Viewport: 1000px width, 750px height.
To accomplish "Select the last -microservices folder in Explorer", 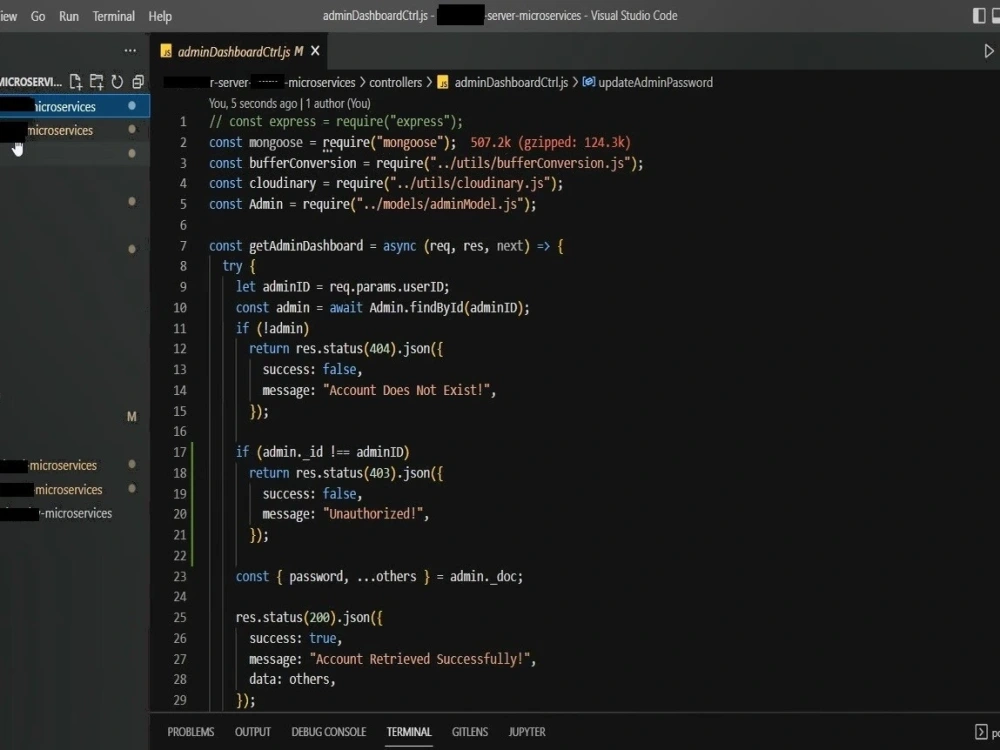I will [75, 513].
